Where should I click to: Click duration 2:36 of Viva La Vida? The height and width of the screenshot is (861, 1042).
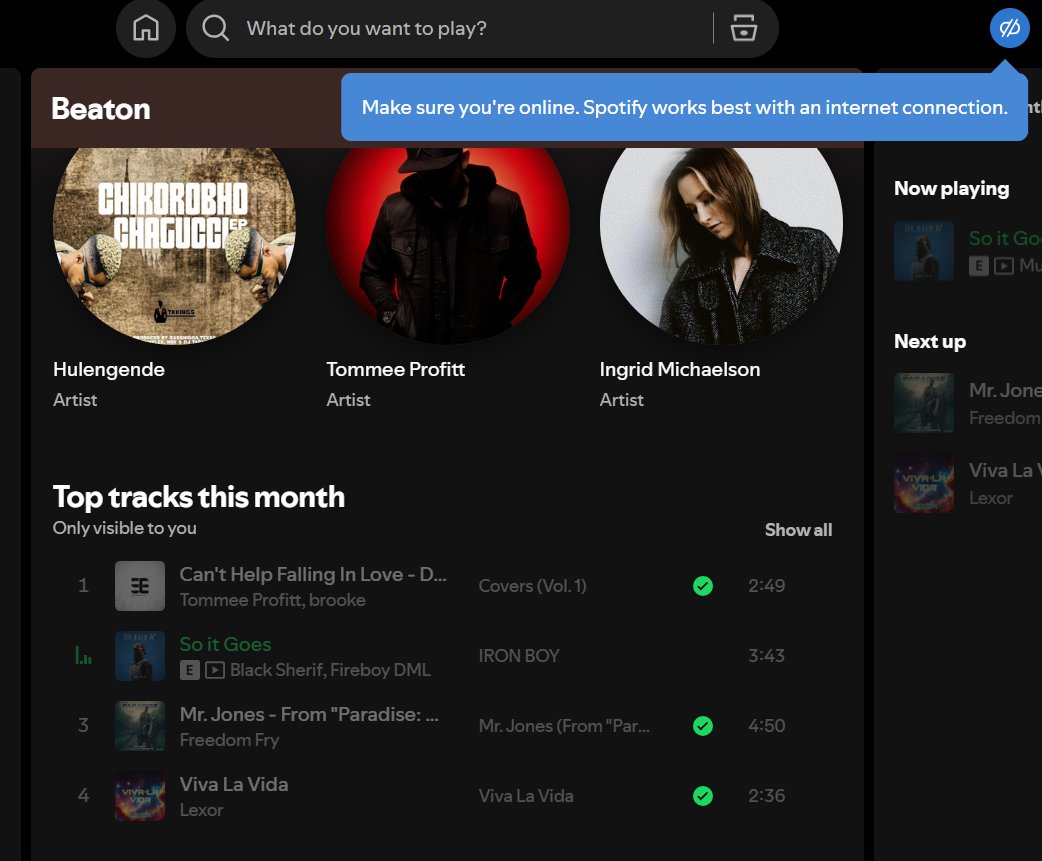766,796
